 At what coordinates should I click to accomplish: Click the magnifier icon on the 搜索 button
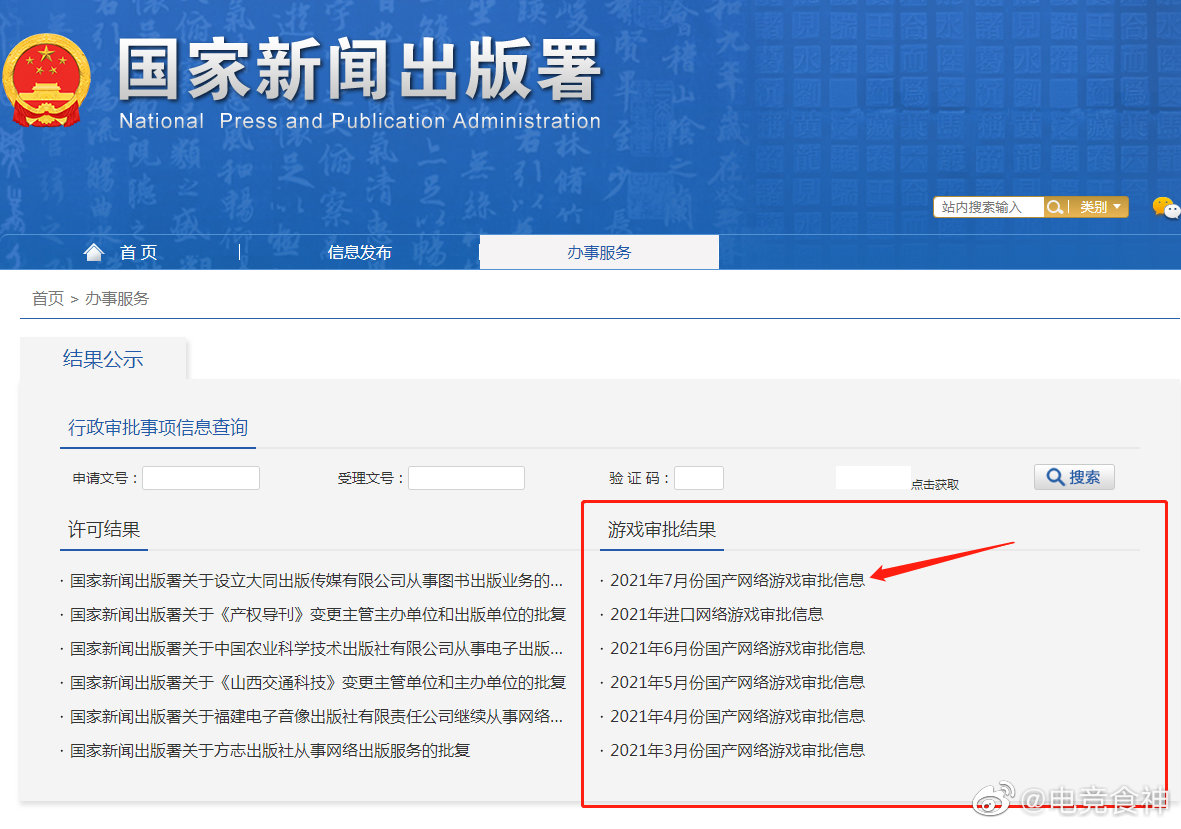[x=1057, y=477]
